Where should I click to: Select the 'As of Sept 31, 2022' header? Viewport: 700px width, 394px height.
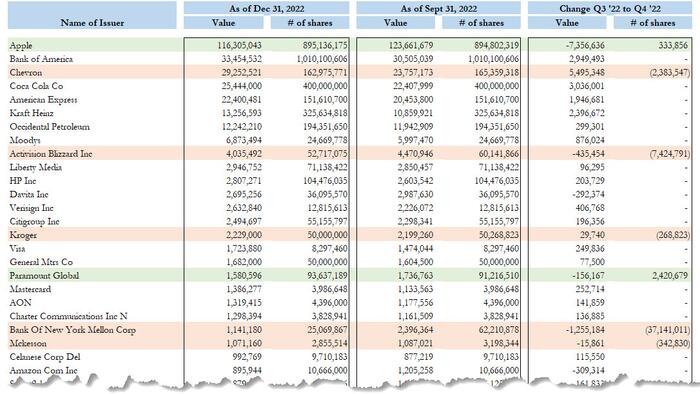[x=438, y=8]
